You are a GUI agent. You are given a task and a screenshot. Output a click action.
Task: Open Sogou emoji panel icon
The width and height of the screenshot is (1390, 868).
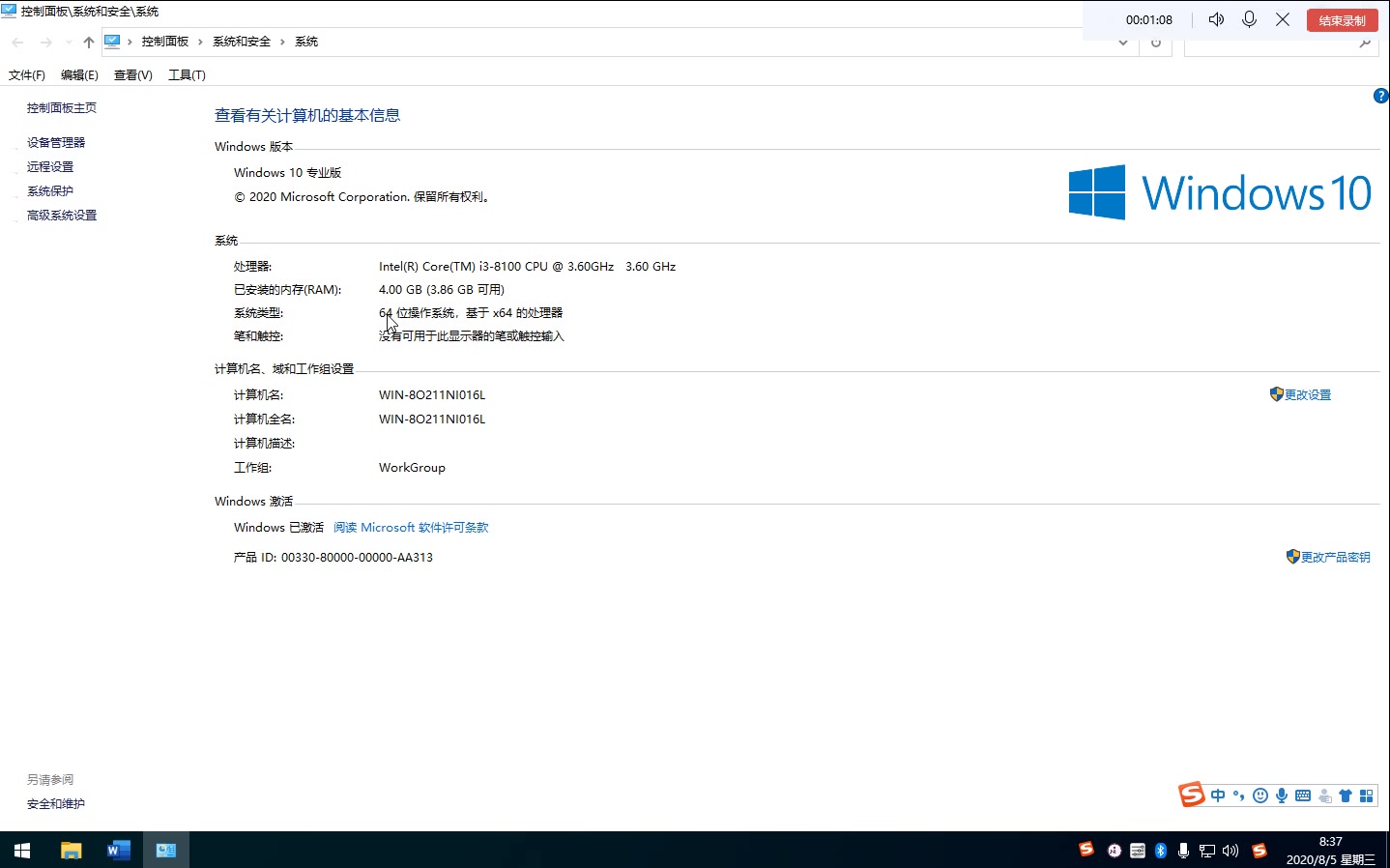[1260, 796]
